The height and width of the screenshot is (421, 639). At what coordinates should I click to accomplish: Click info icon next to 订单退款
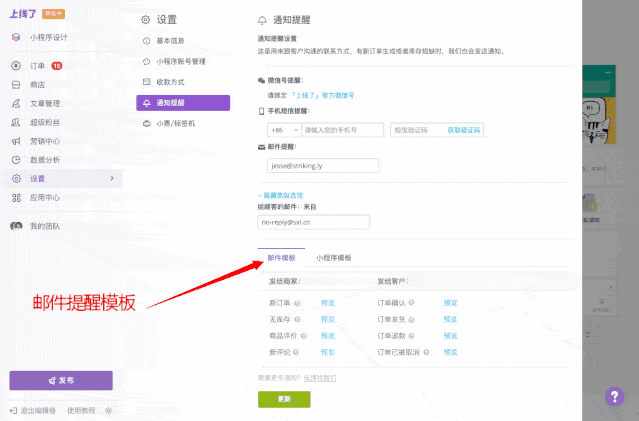coord(411,336)
